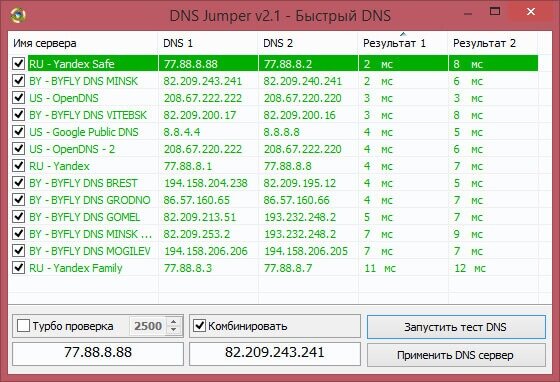Click the DNS Jumper app icon in title bar
This screenshot has height=382, width=560.
point(17,15)
